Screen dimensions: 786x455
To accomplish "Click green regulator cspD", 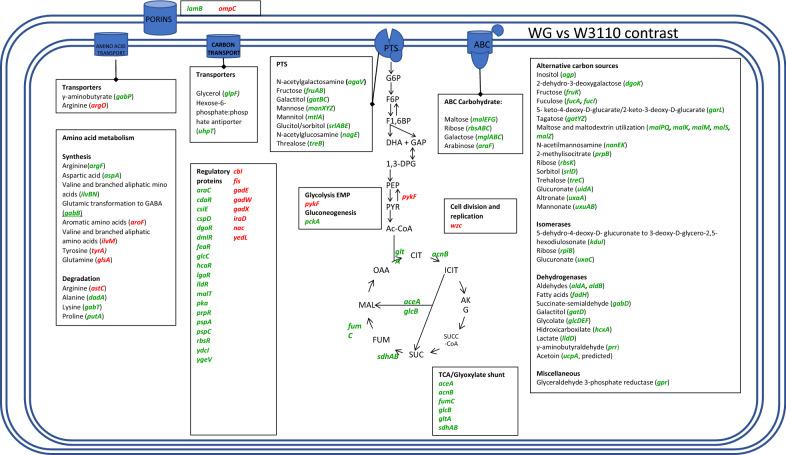I will (204, 218).
